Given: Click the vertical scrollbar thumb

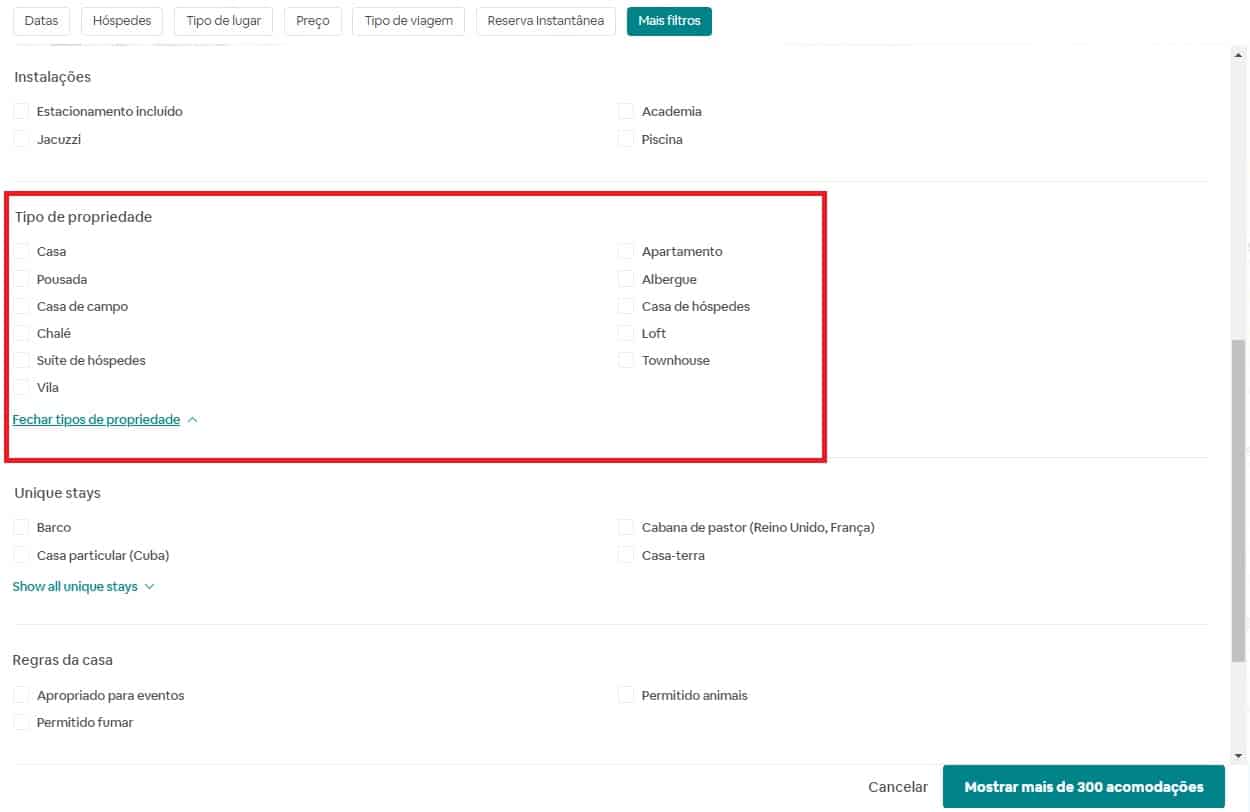Looking at the screenshot, I should pyautogui.click(x=1239, y=500).
